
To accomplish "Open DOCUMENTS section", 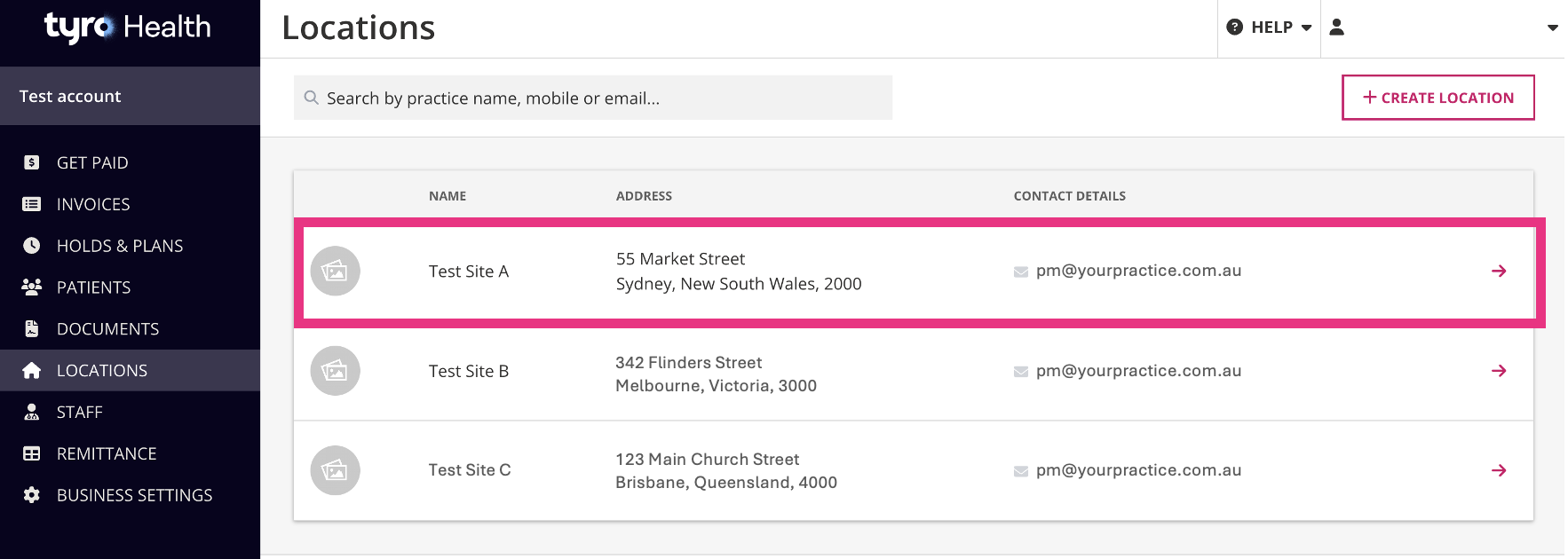I will click(130, 328).
